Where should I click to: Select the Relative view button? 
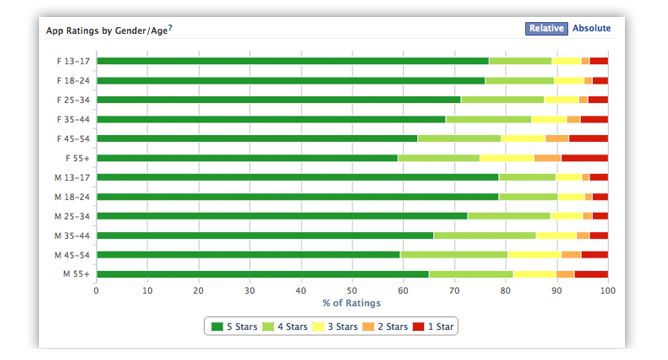[x=546, y=29]
